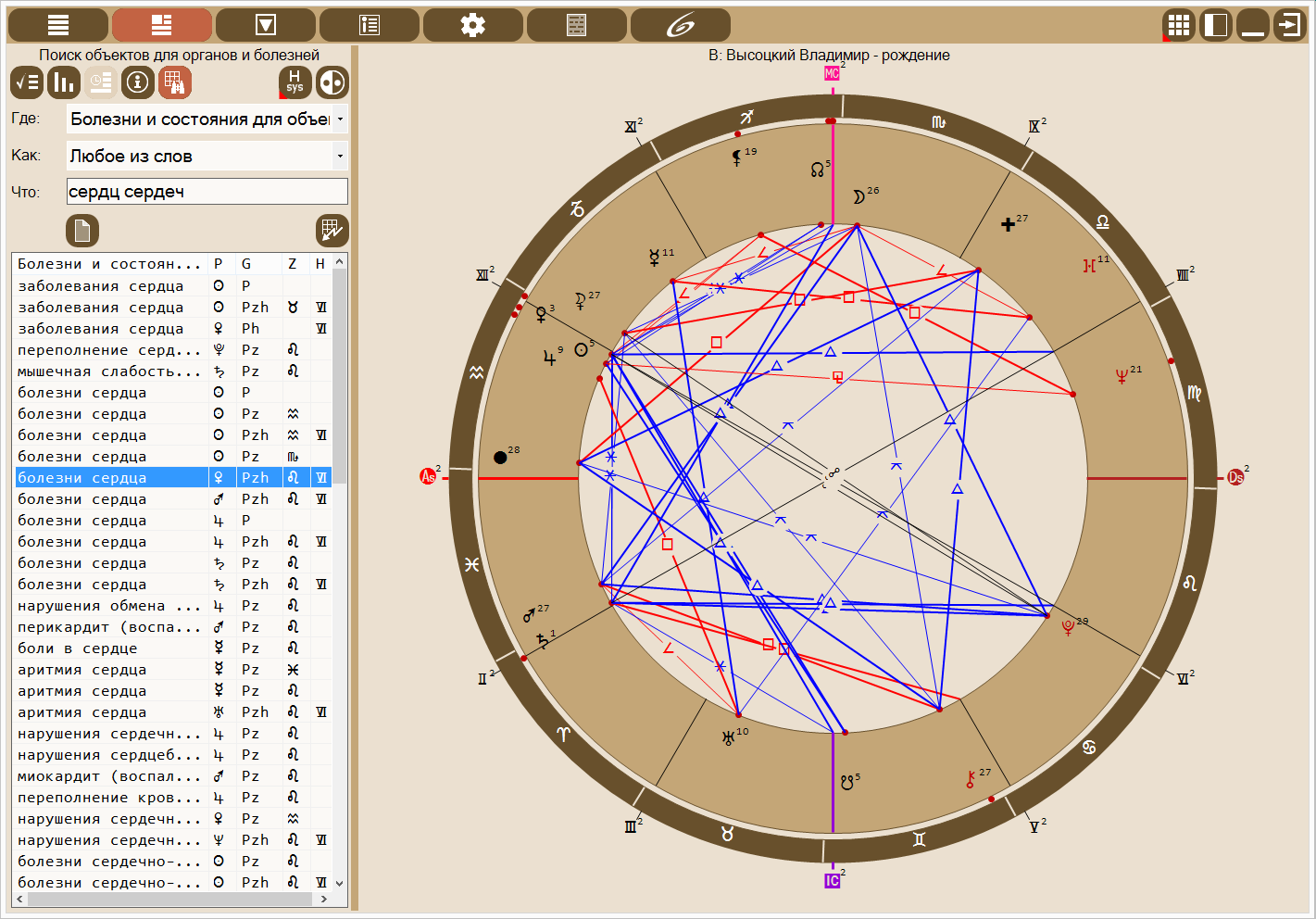Select the 'боли в сердце' row

coord(172,648)
